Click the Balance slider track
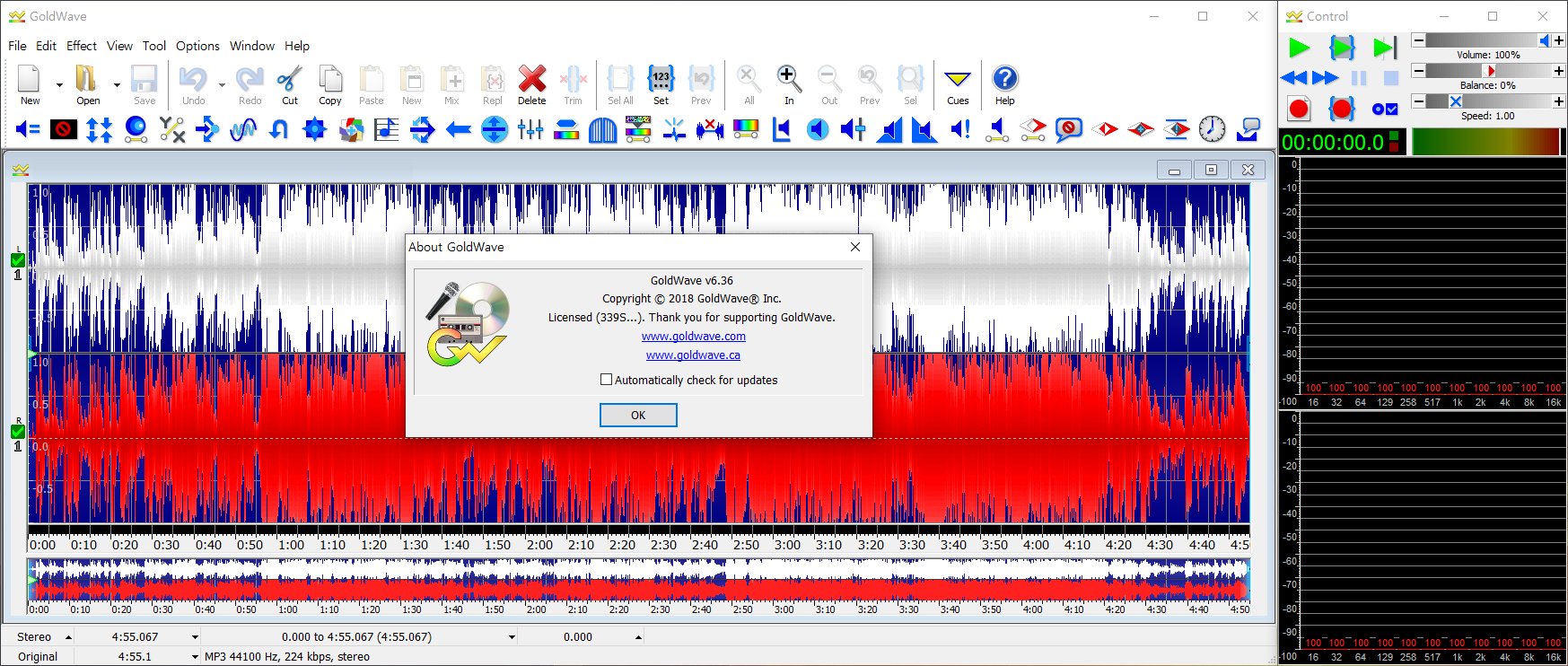 pyautogui.click(x=1488, y=71)
